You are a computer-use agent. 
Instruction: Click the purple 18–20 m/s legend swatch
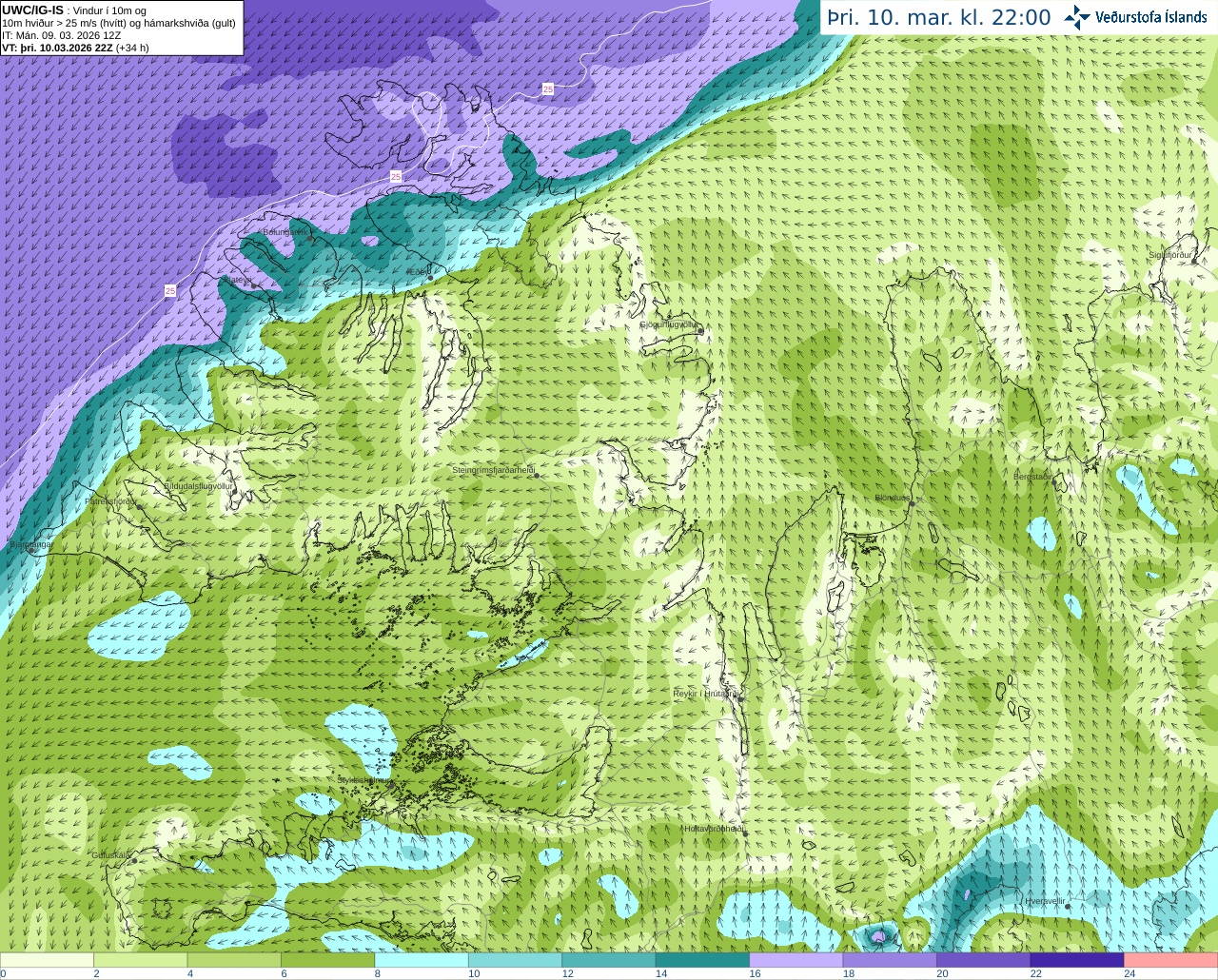point(890,960)
